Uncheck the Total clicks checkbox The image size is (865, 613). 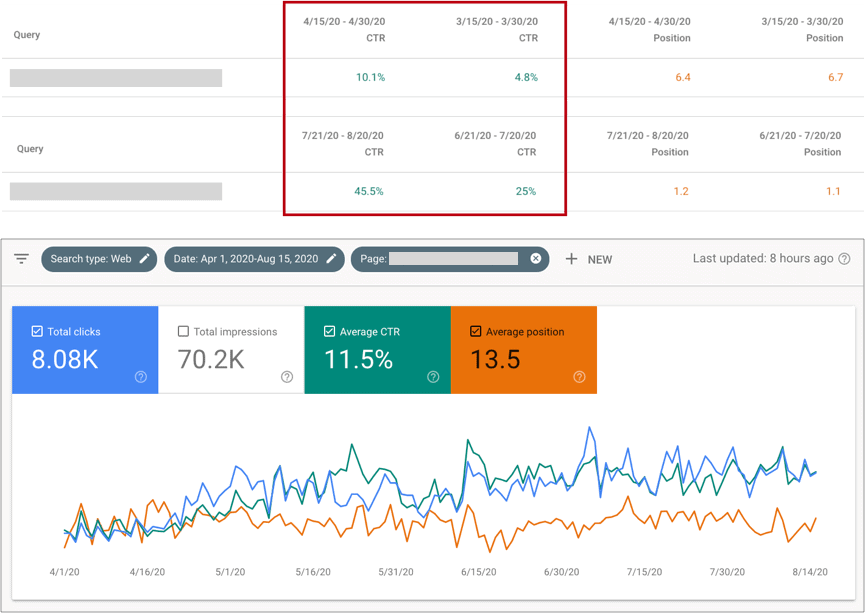pyautogui.click(x=38, y=332)
